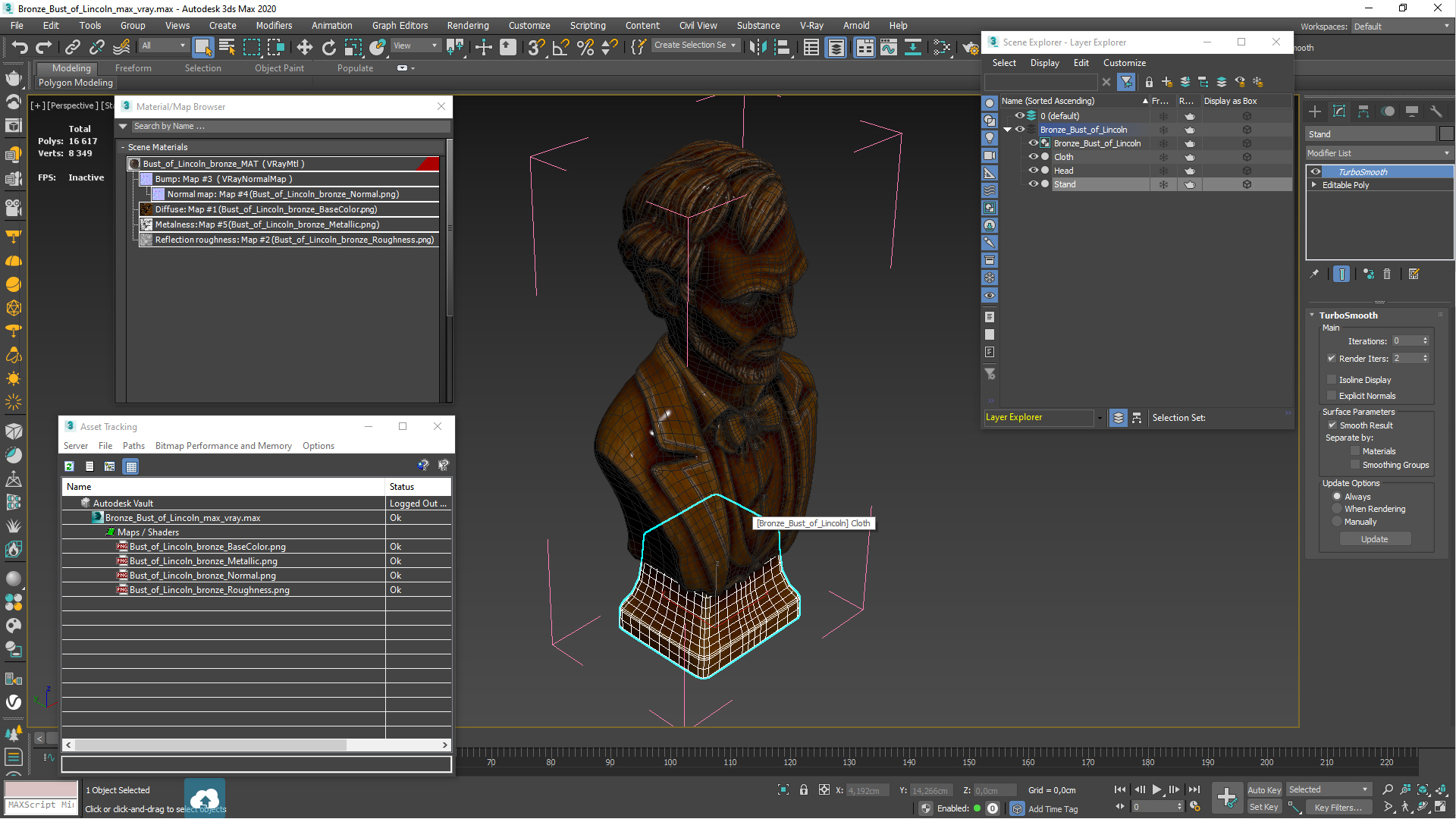Pin the modifier stack
This screenshot has height=819, width=1456.
[1314, 274]
